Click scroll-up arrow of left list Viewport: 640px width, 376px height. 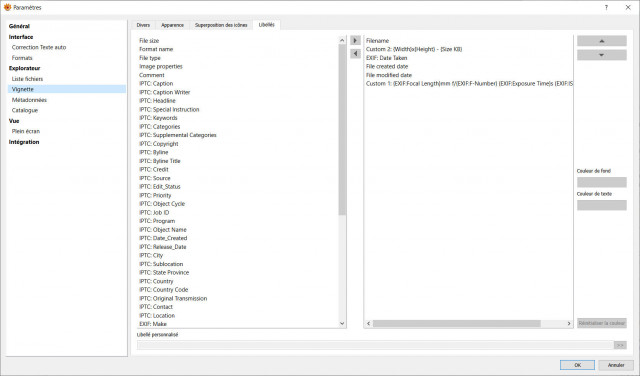point(342,40)
